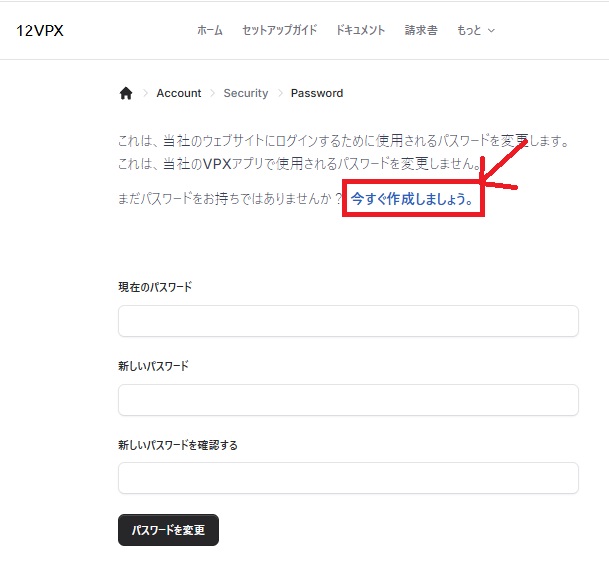Open the ドキュメント navigation item
This screenshot has height=576, width=609.
(360, 30)
